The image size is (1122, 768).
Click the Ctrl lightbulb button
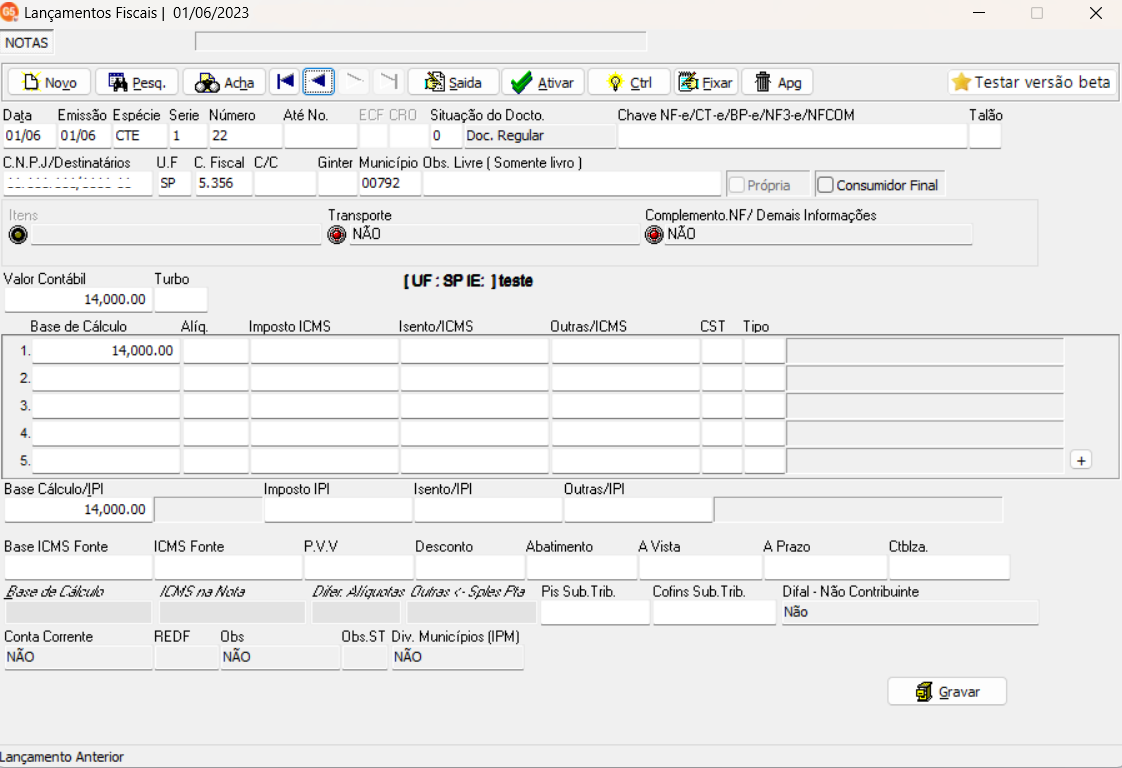click(629, 82)
